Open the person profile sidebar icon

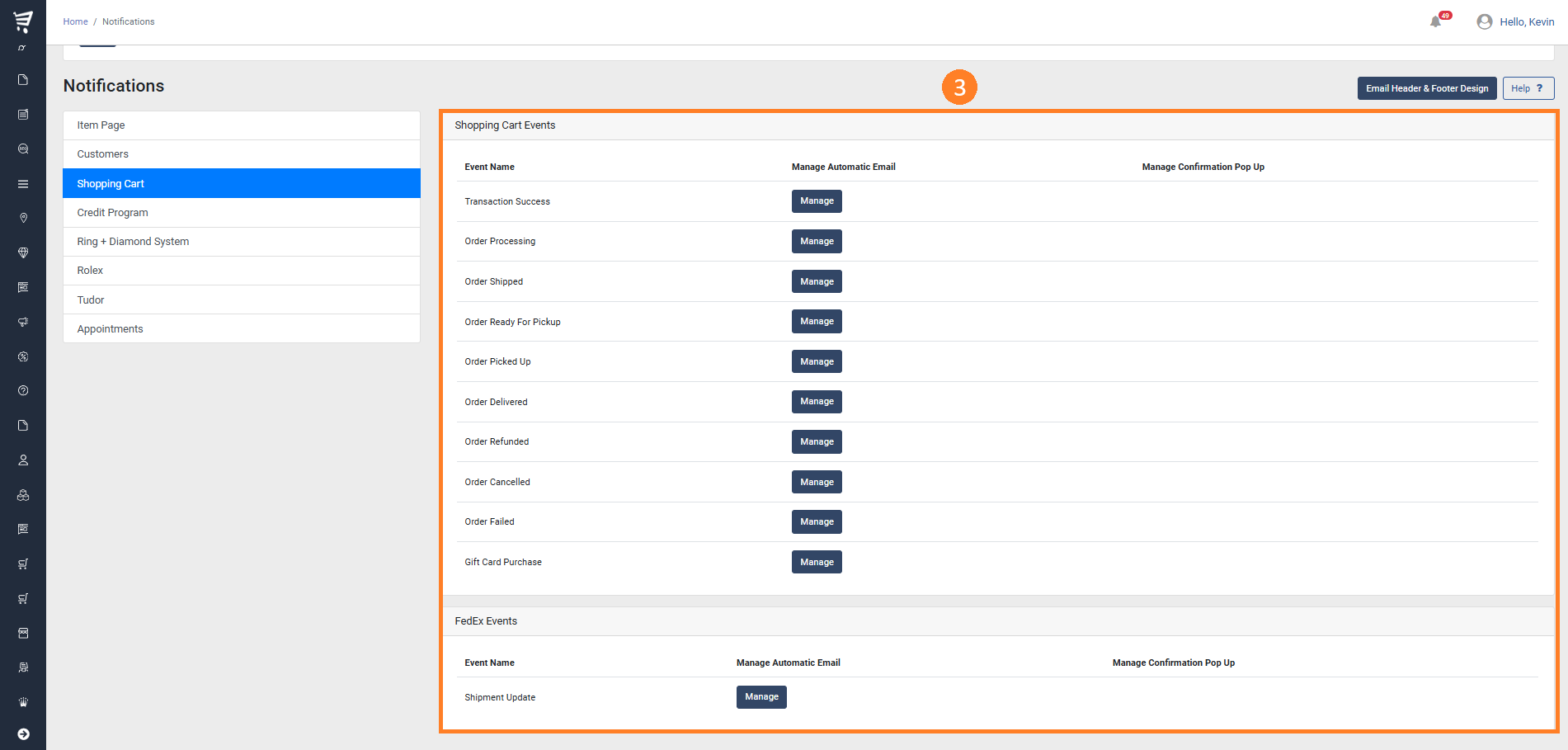[x=23, y=460]
